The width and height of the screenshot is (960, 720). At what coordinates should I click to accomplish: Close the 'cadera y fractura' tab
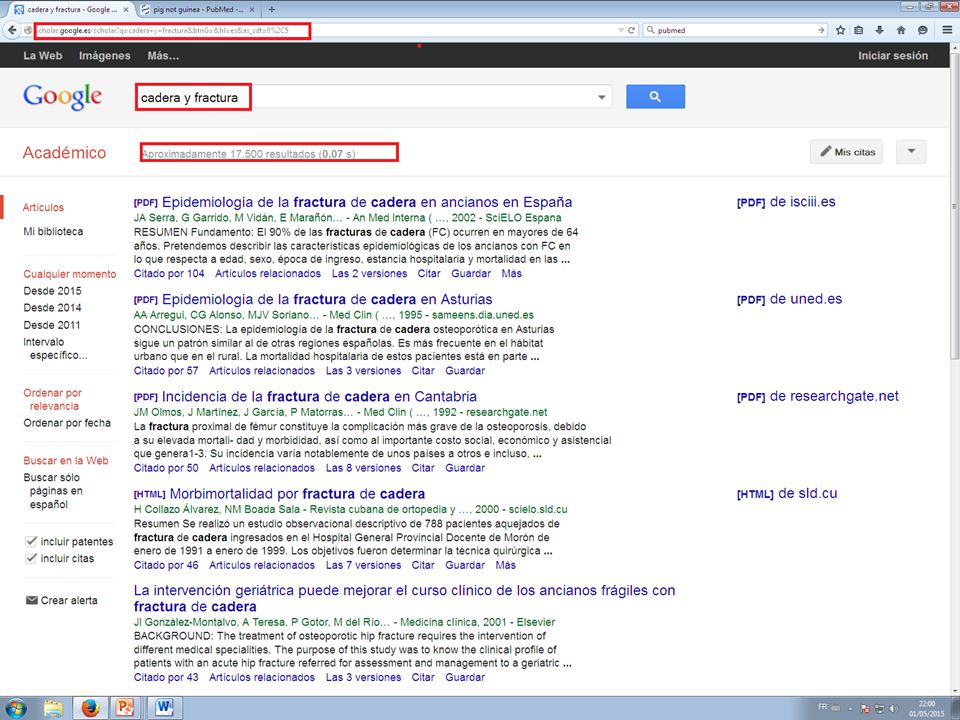pyautogui.click(x=126, y=10)
